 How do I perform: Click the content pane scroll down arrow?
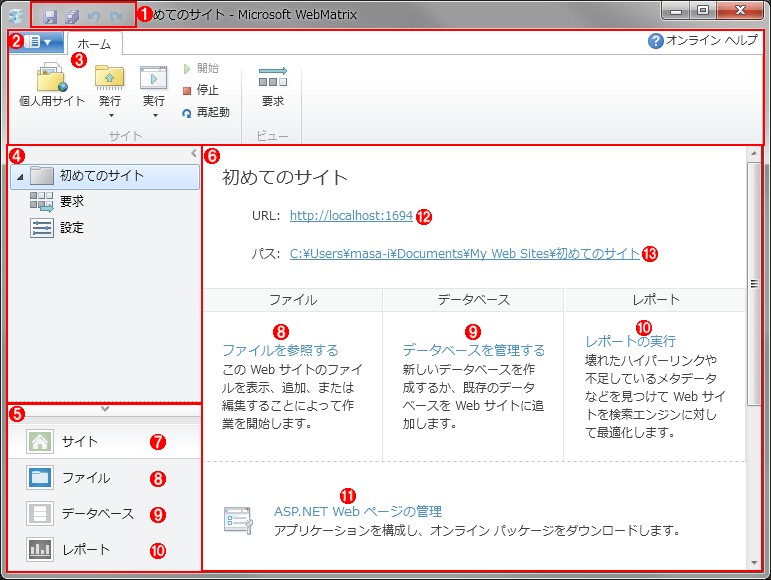[x=754, y=563]
